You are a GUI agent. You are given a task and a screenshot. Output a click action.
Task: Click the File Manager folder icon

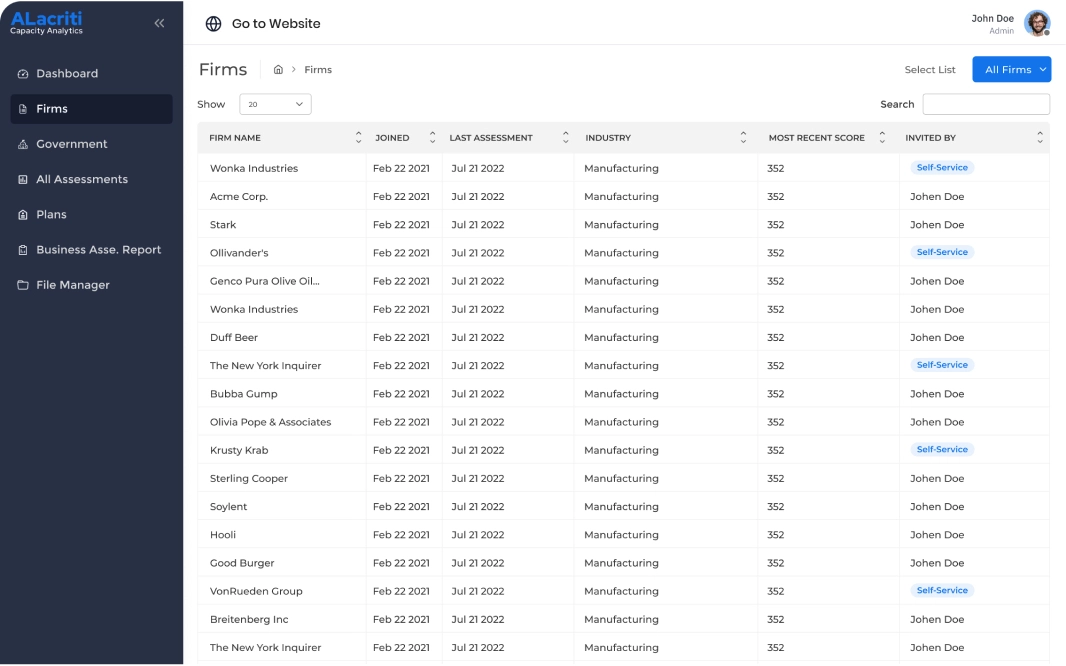(x=23, y=286)
